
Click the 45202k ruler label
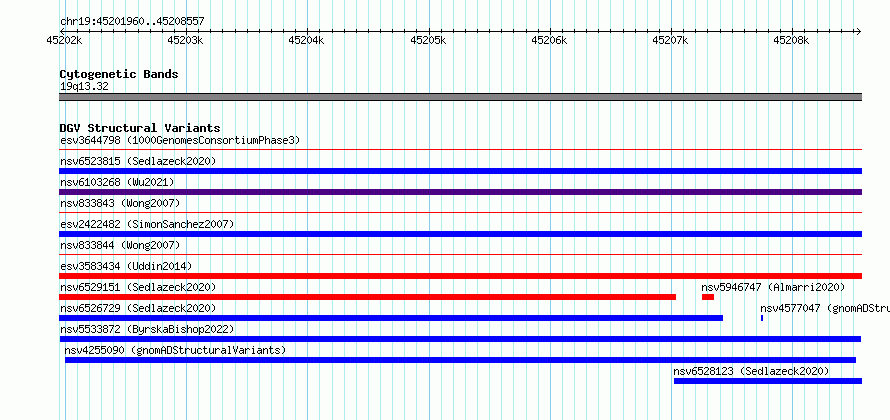65,40
